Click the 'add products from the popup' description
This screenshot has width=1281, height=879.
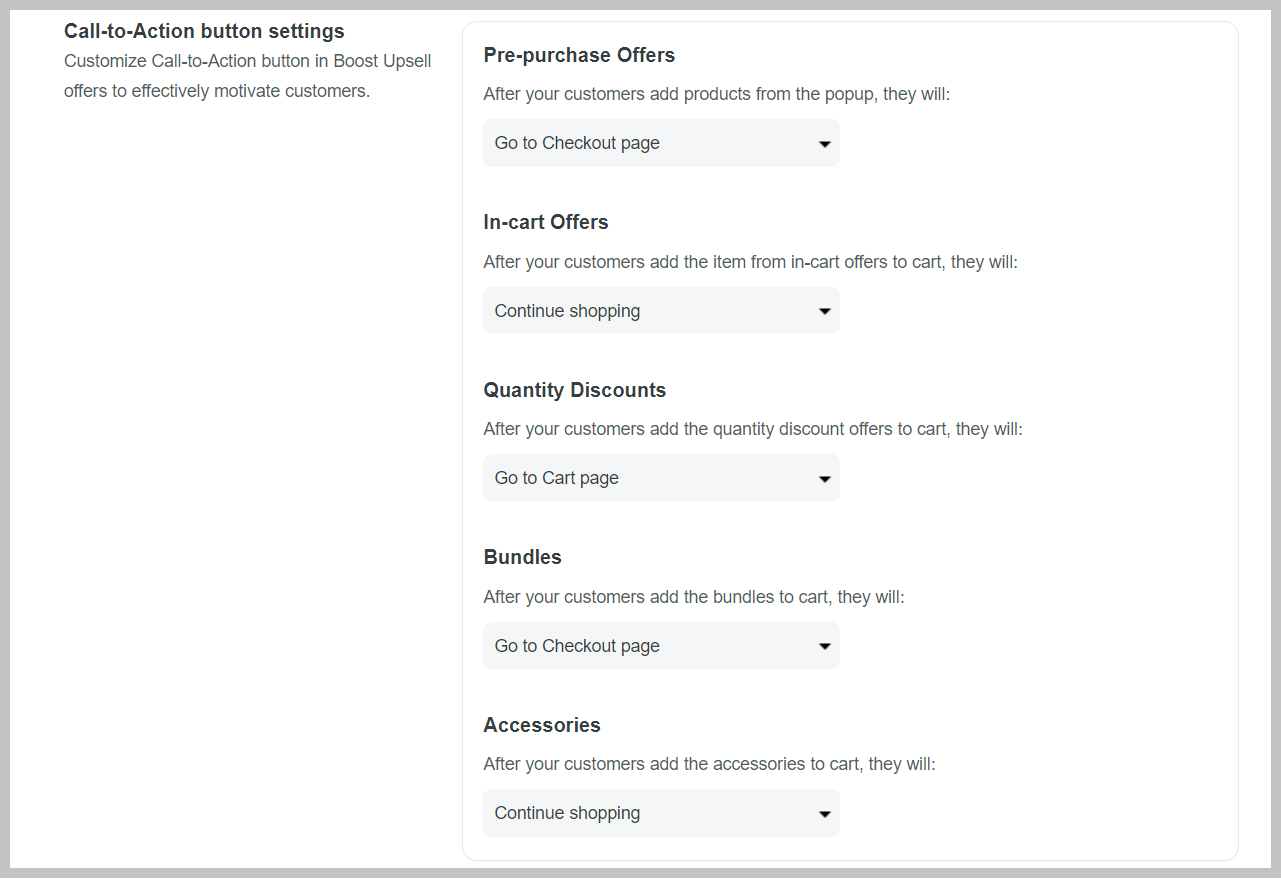pos(716,95)
